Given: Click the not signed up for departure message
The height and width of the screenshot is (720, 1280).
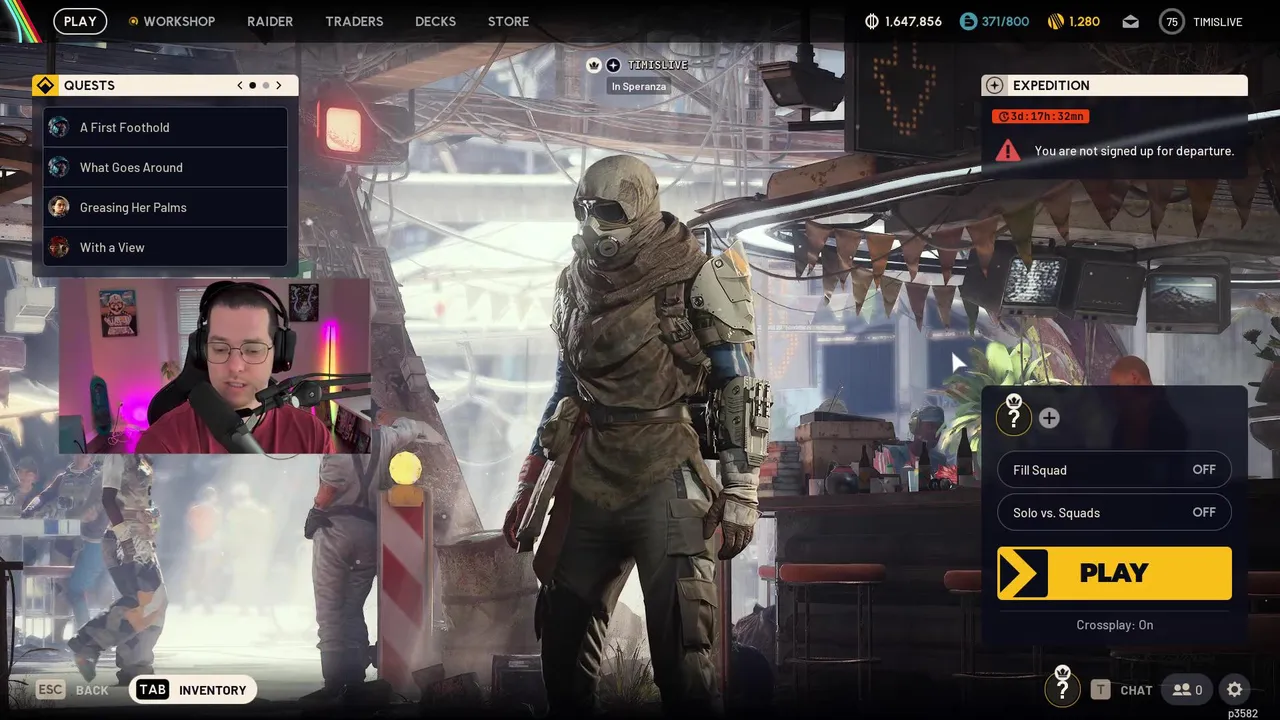Looking at the screenshot, I should (x=1134, y=151).
